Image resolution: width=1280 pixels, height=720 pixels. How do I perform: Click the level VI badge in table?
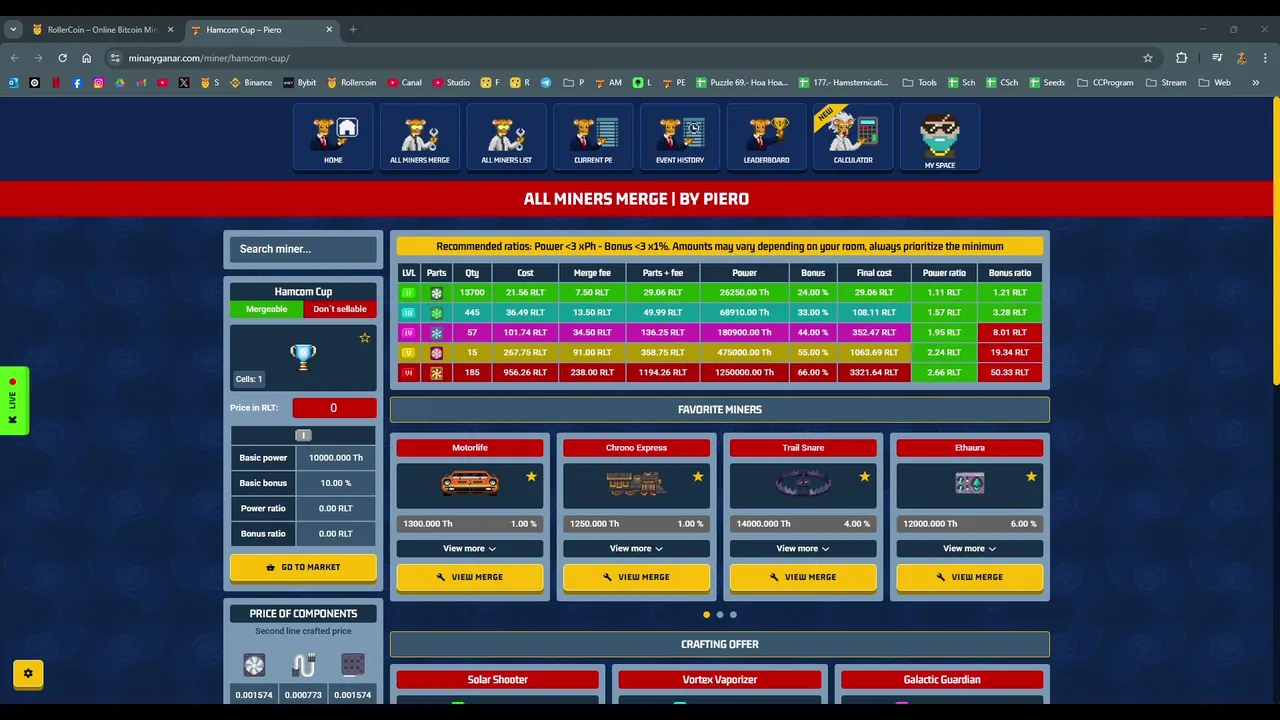[x=408, y=373]
